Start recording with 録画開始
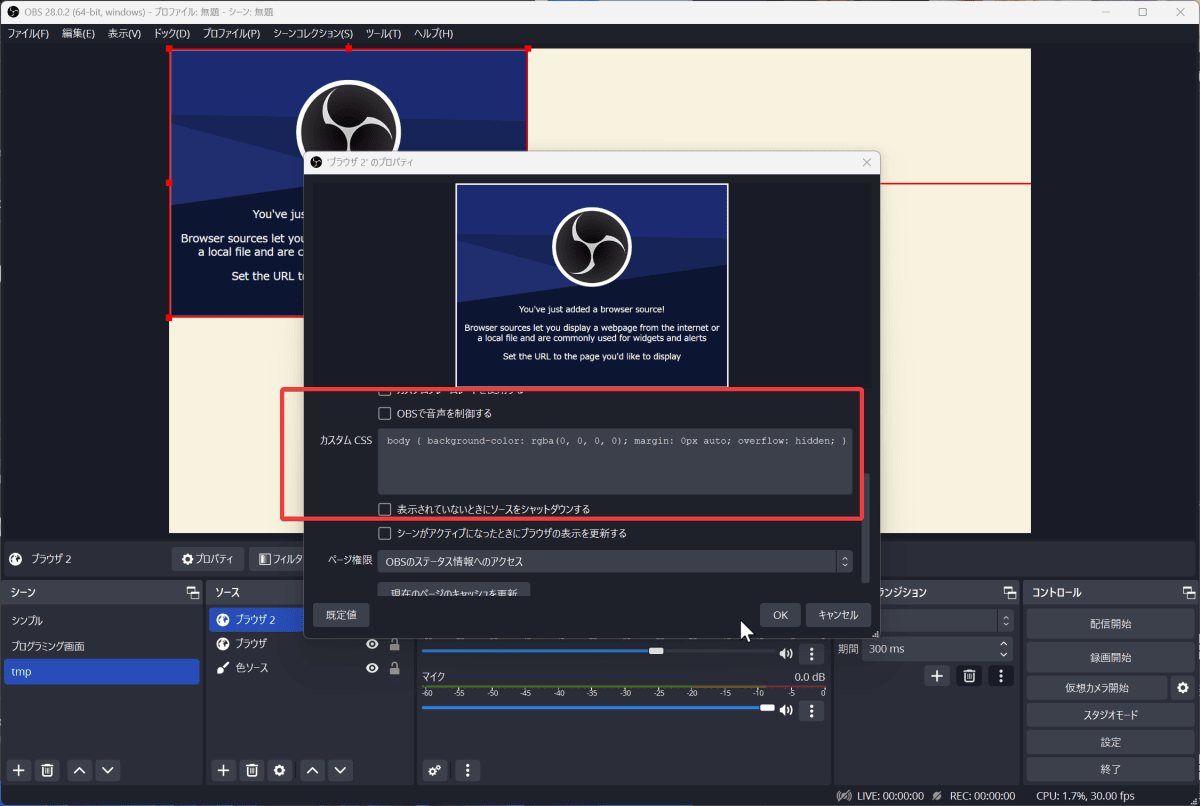The height and width of the screenshot is (806, 1200). (x=1110, y=658)
